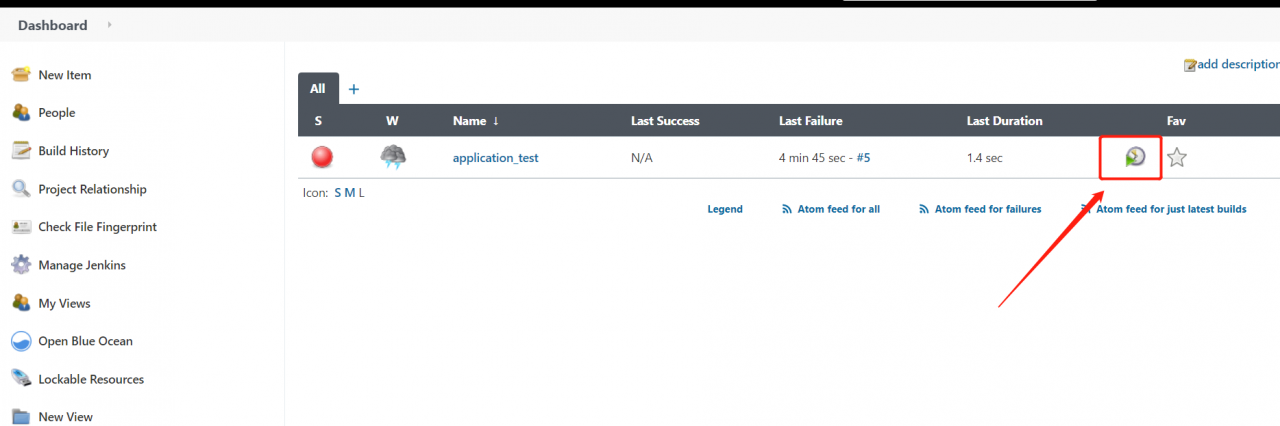Image resolution: width=1280 pixels, height=426 pixels.
Task: Sort by Last Failure column
Action: click(x=811, y=121)
